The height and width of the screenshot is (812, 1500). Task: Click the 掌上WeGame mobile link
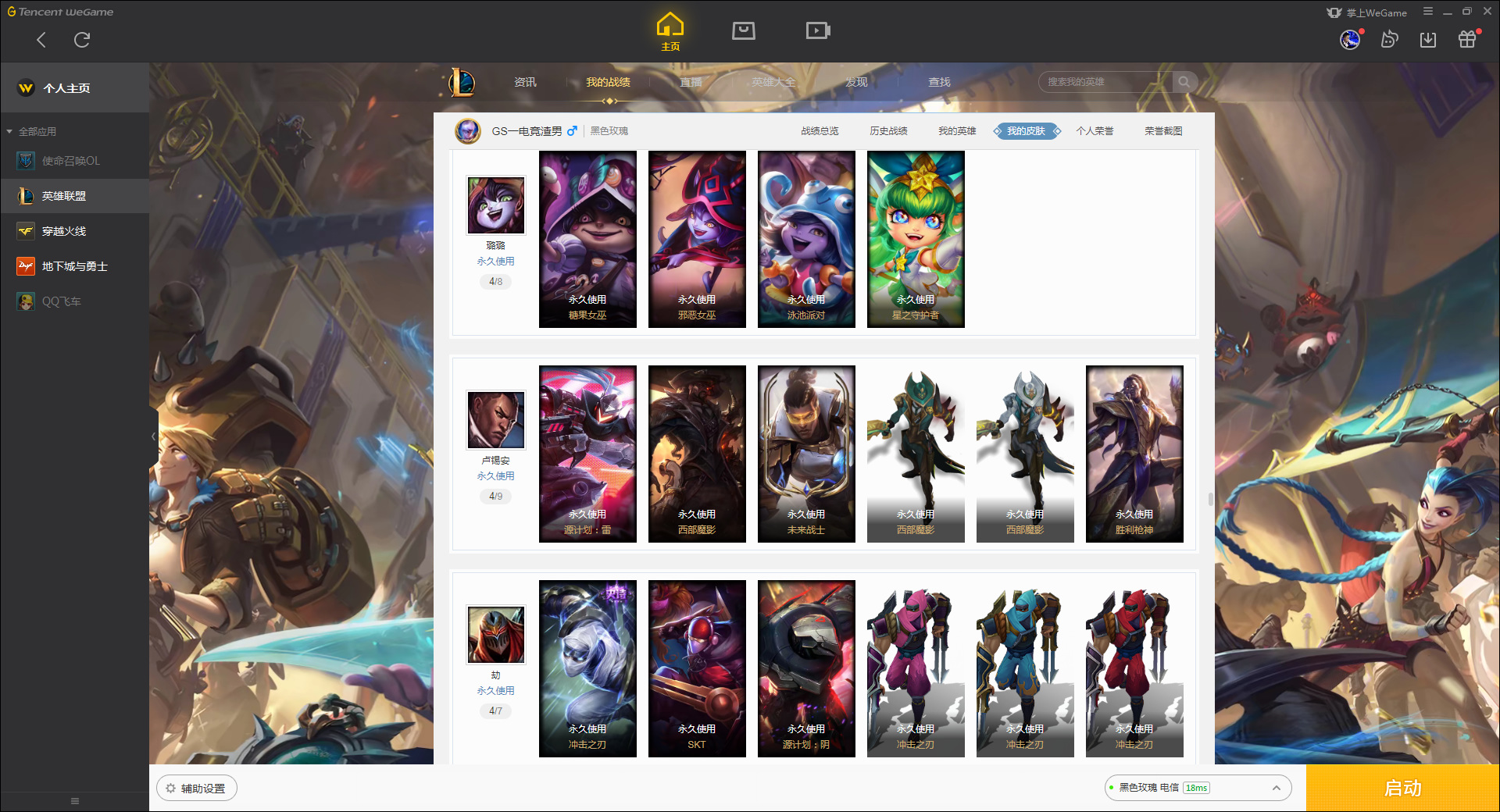tap(1367, 12)
